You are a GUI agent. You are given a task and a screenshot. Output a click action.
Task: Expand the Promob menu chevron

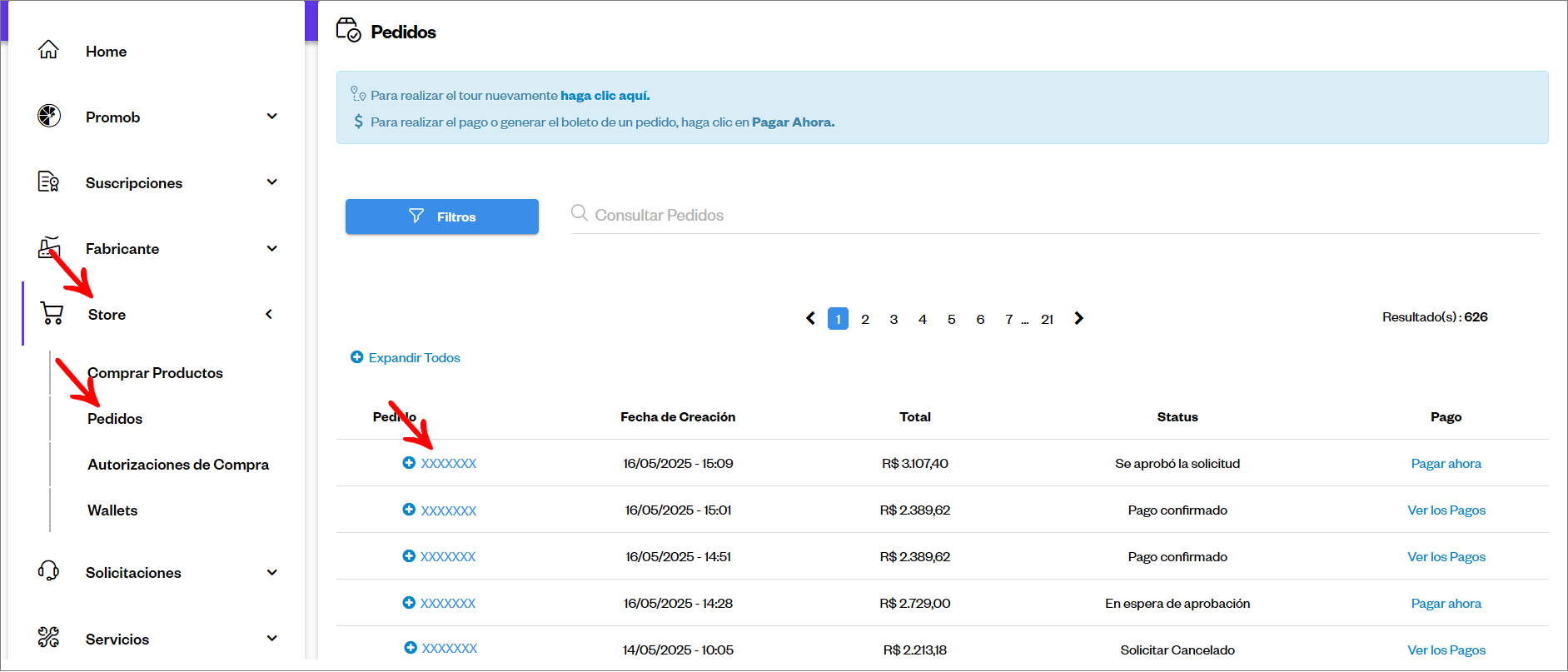click(271, 116)
